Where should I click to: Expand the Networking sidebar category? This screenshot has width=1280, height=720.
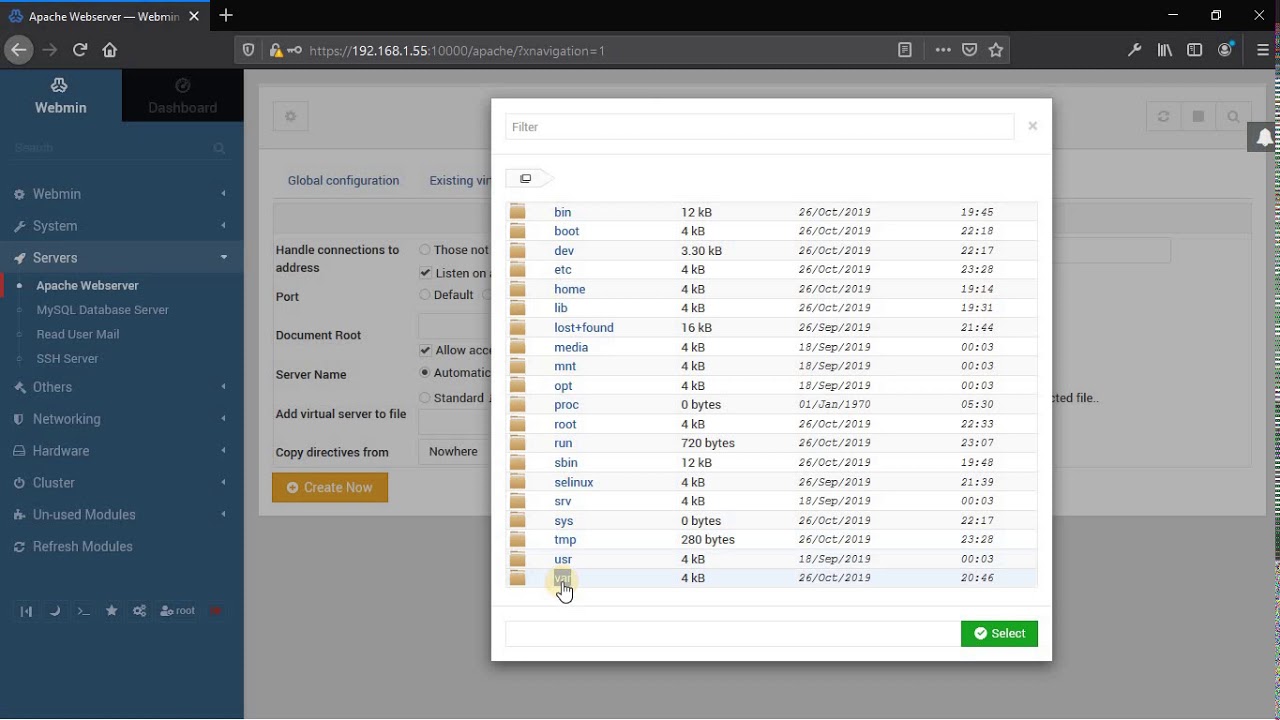[x=121, y=419]
